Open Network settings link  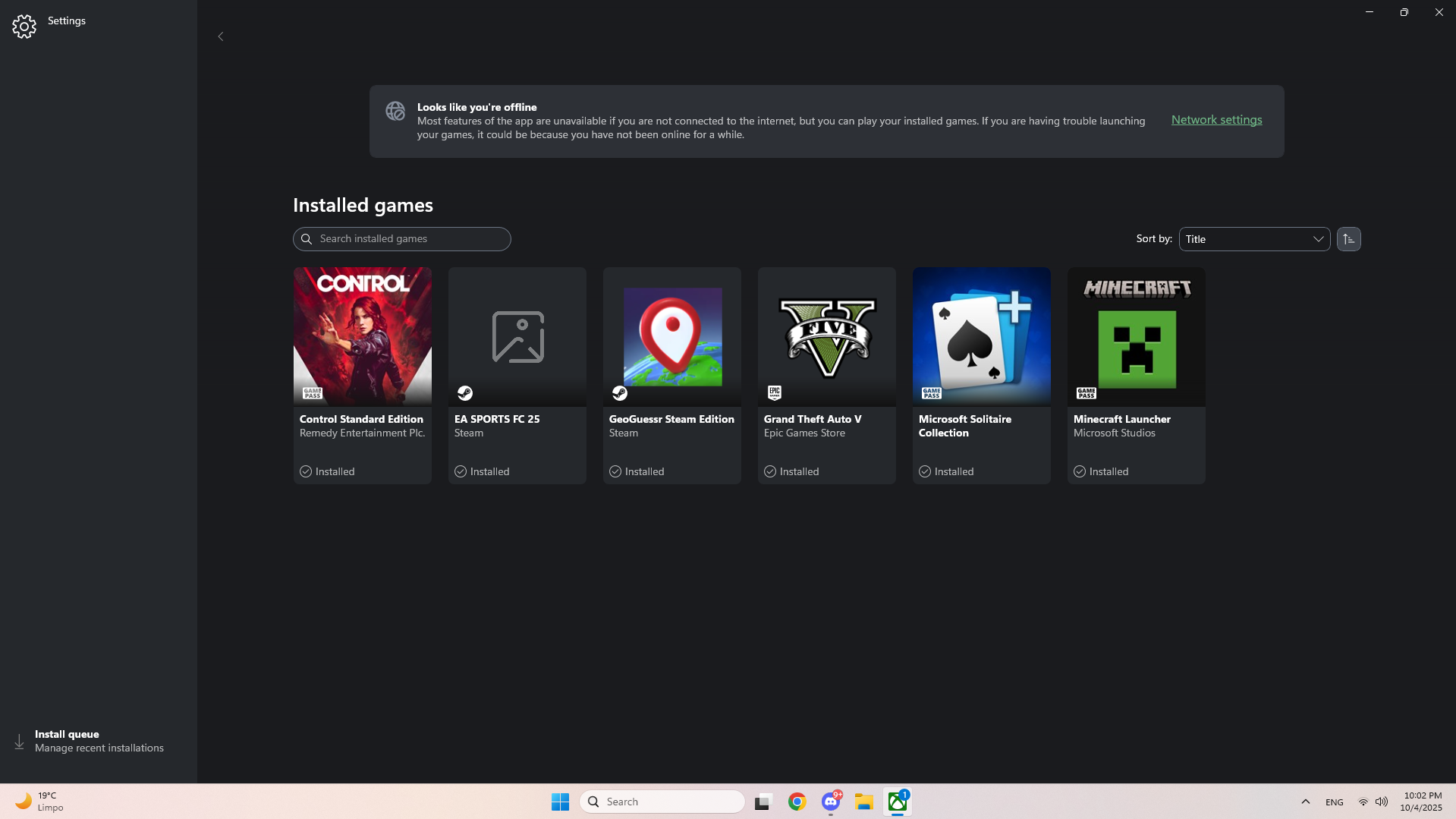pos(1216,120)
